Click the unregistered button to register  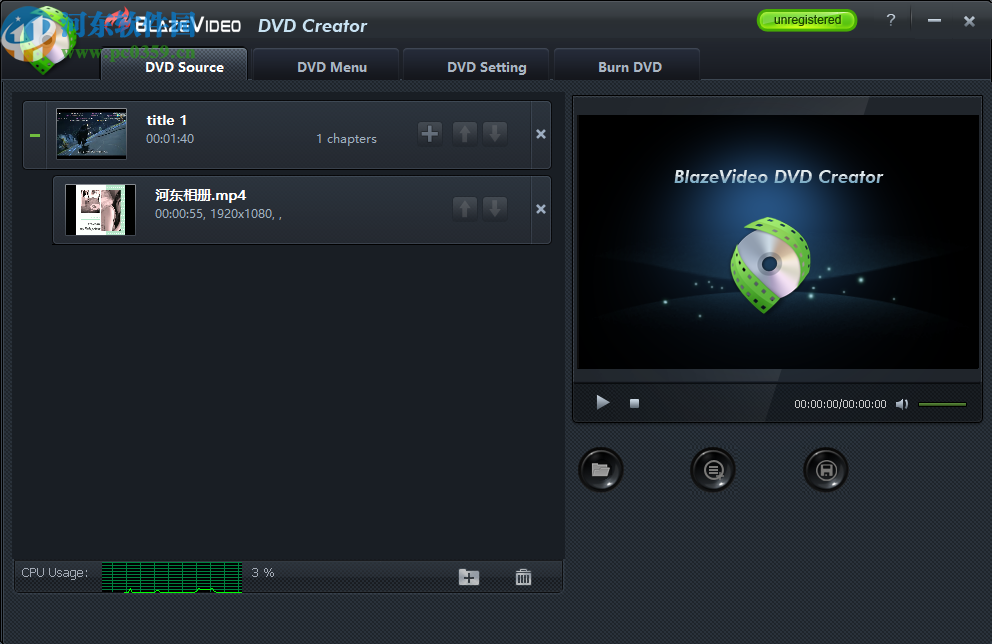[x=807, y=19]
